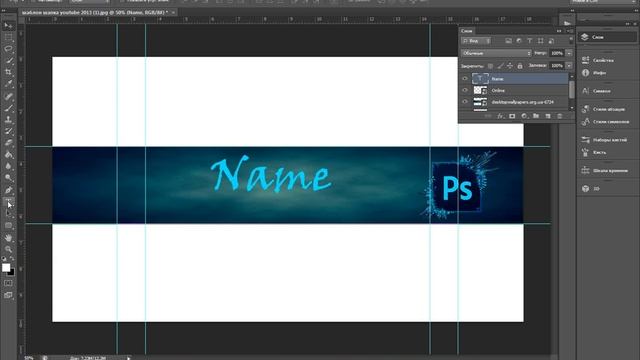Lock all layer attributes
The height and width of the screenshot is (360, 640).
(520, 66)
